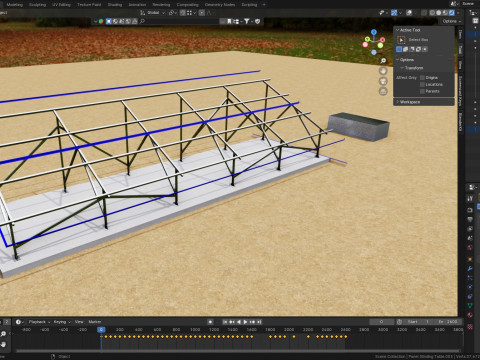Choose the Extend selection mode icon
480x360 pixels.
click(x=405, y=49)
